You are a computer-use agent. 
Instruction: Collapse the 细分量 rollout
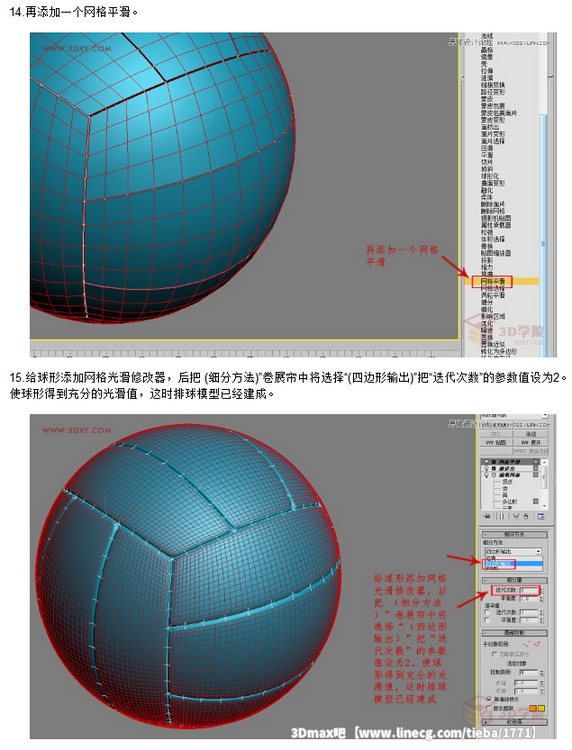[515, 580]
